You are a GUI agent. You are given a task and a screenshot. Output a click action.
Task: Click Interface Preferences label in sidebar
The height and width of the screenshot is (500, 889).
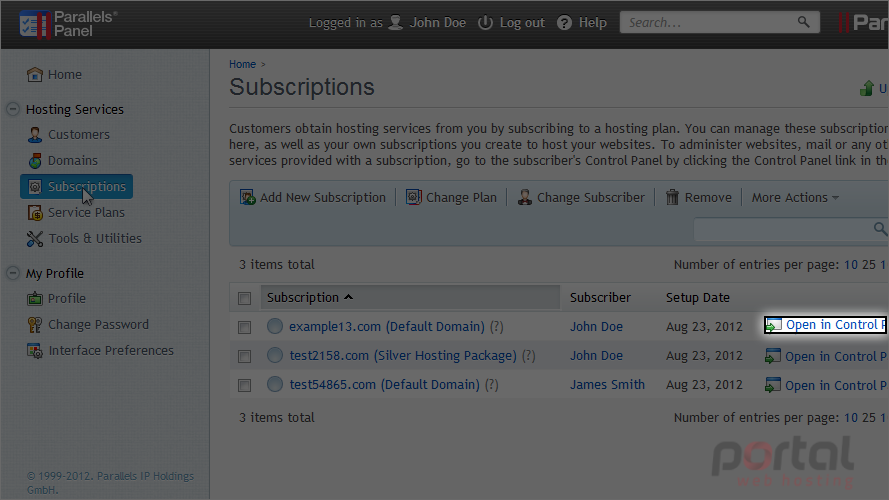(x=111, y=350)
